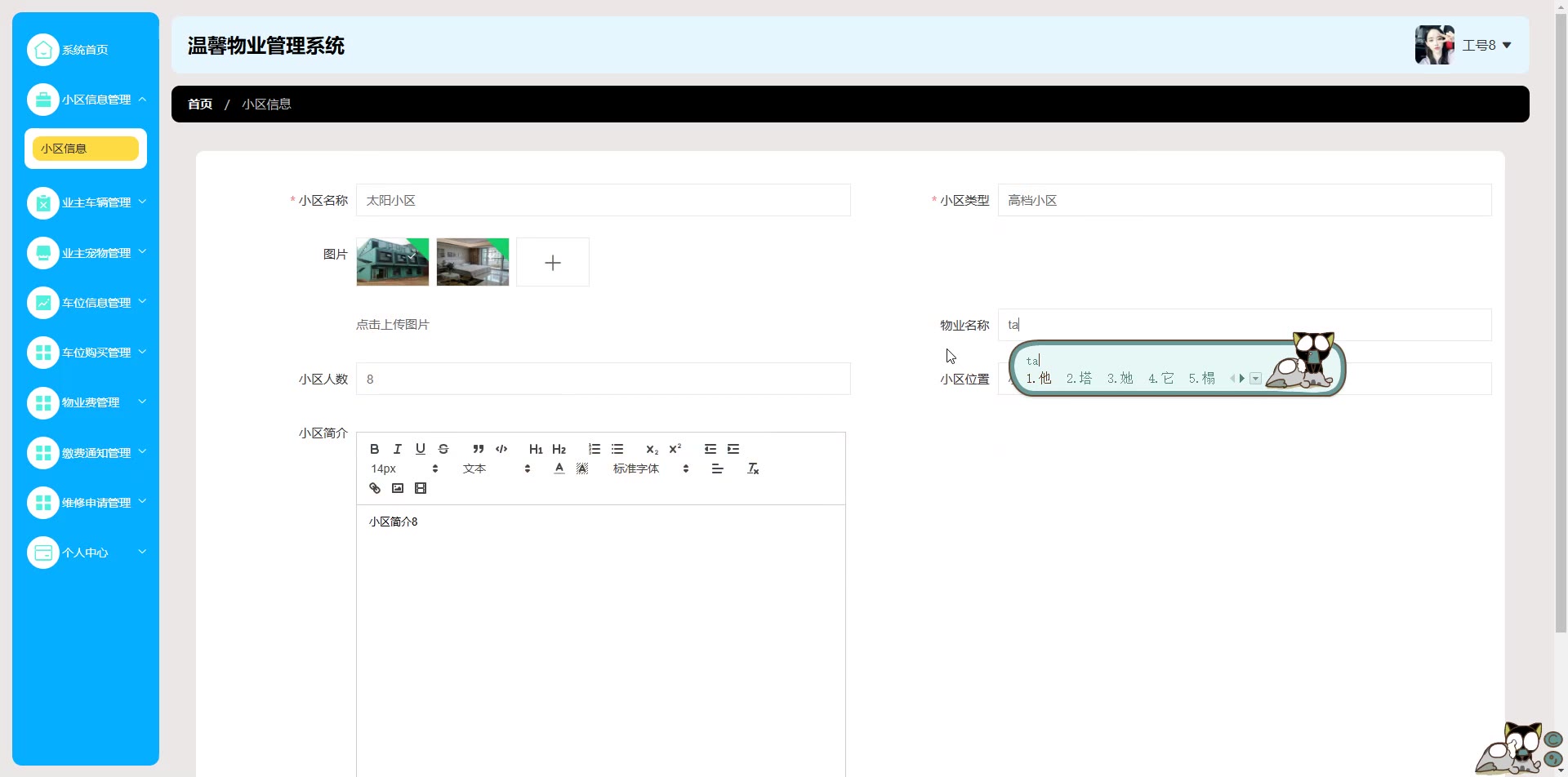Screen dimensions: 1568x777
Task: Click the 首页 breadcrumb link
Action: tap(200, 104)
